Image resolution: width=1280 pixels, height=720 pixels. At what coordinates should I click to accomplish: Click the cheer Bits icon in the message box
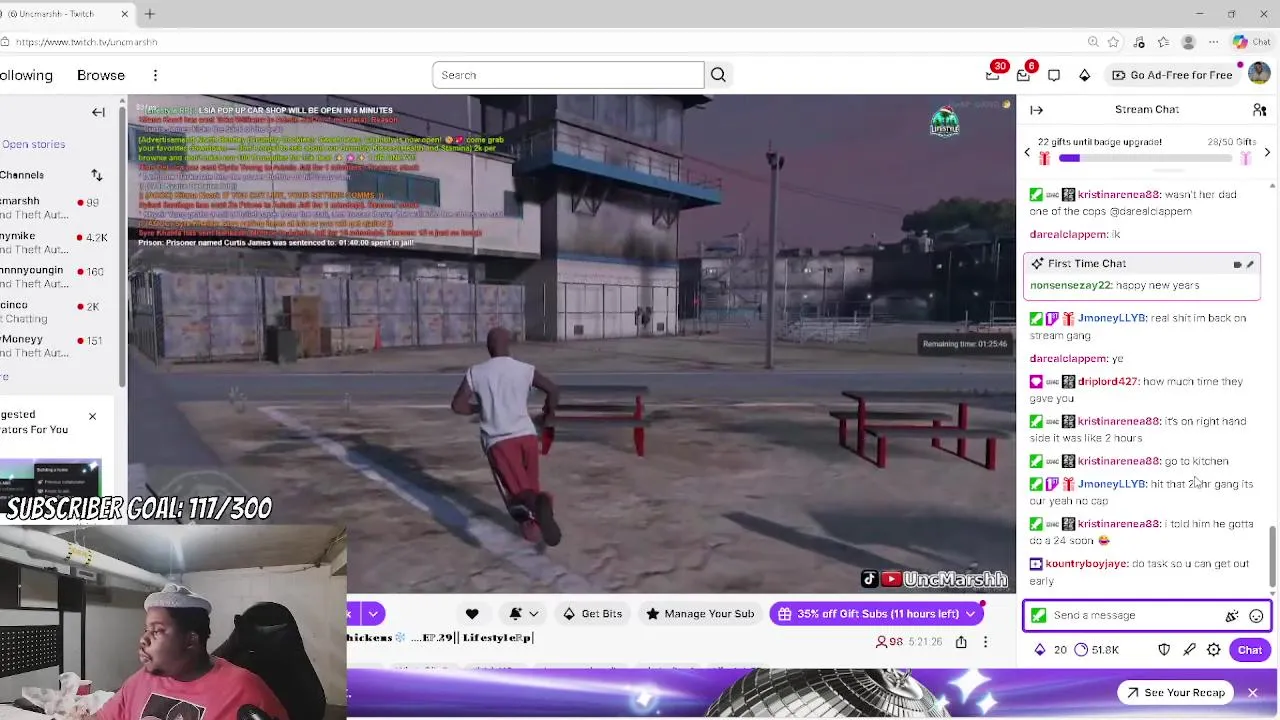(1232, 616)
